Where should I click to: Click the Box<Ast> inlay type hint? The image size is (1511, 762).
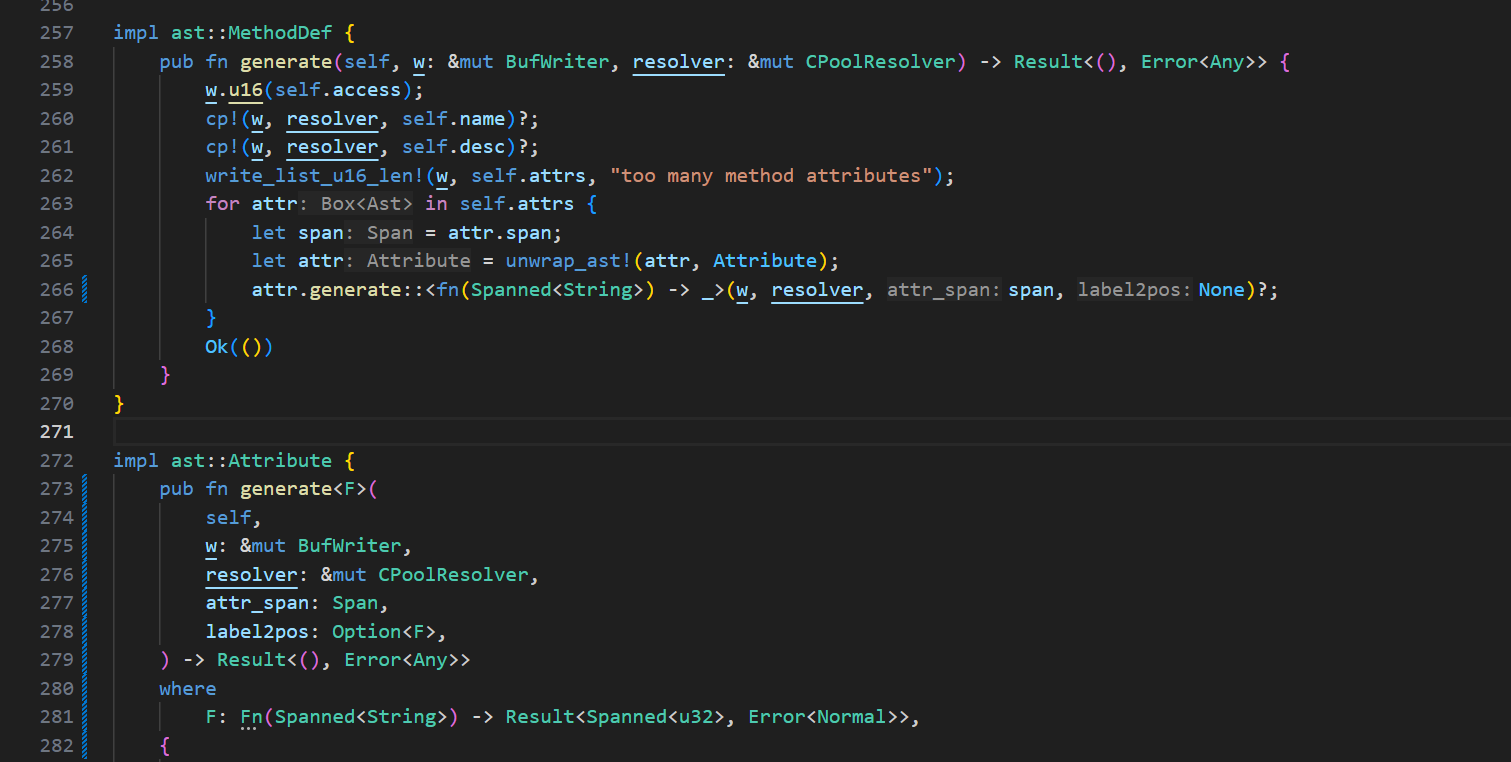[x=366, y=204]
